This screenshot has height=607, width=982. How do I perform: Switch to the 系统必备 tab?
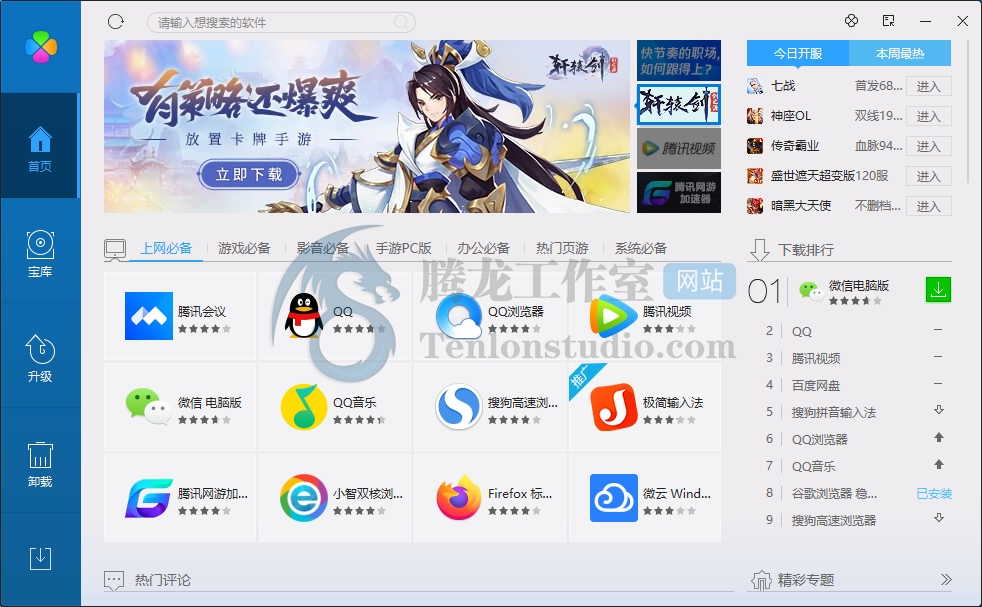coord(641,248)
